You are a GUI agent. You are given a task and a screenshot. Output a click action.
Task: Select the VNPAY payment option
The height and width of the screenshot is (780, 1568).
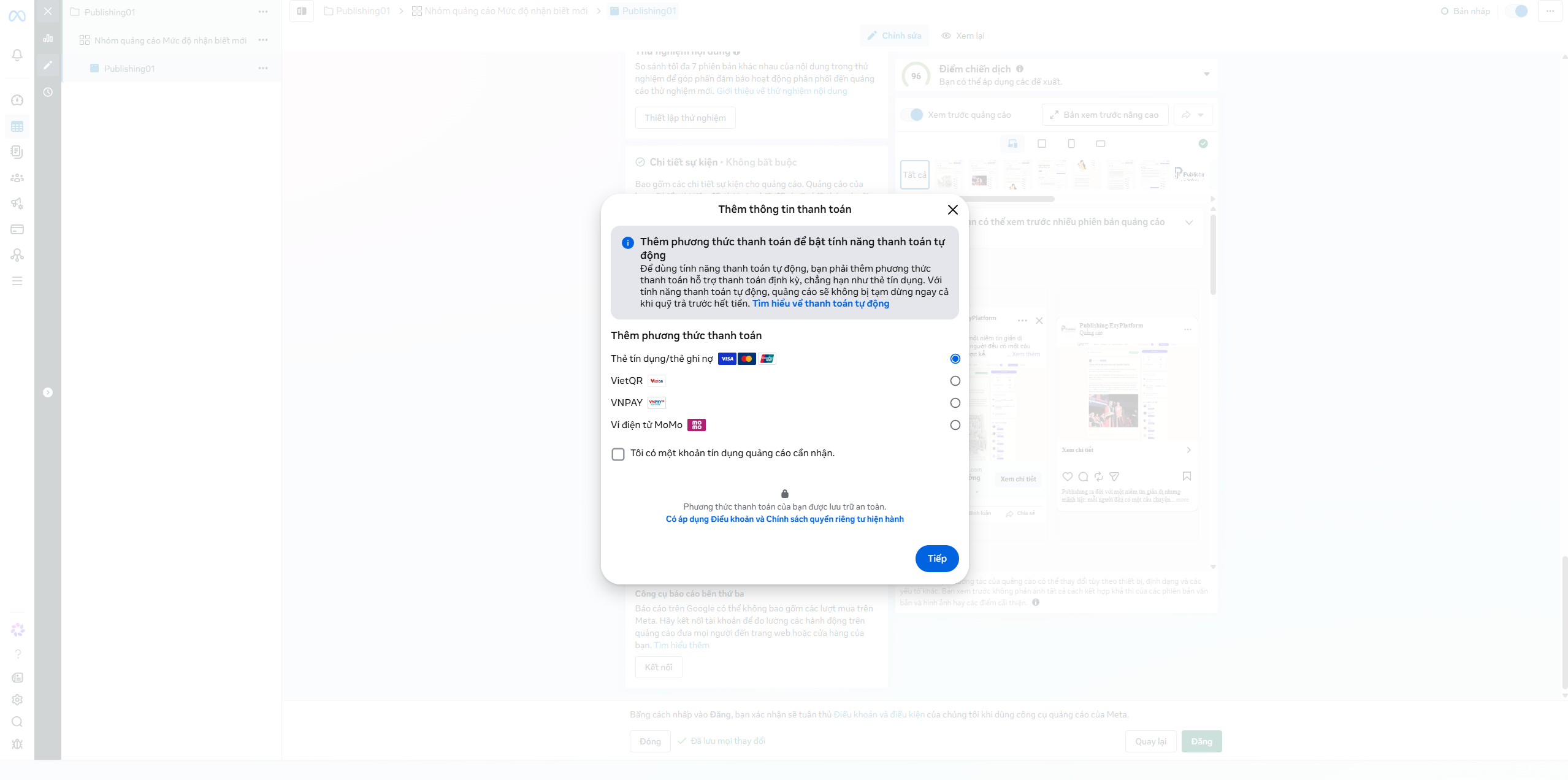pyautogui.click(x=955, y=403)
